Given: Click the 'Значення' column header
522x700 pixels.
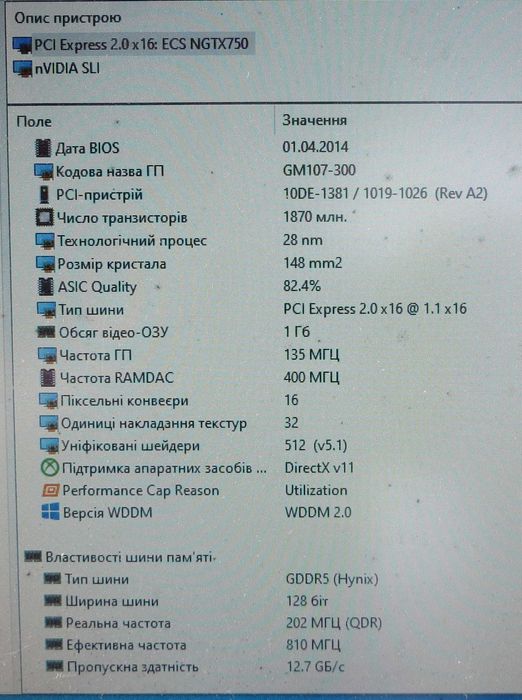Looking at the screenshot, I should (x=314, y=121).
